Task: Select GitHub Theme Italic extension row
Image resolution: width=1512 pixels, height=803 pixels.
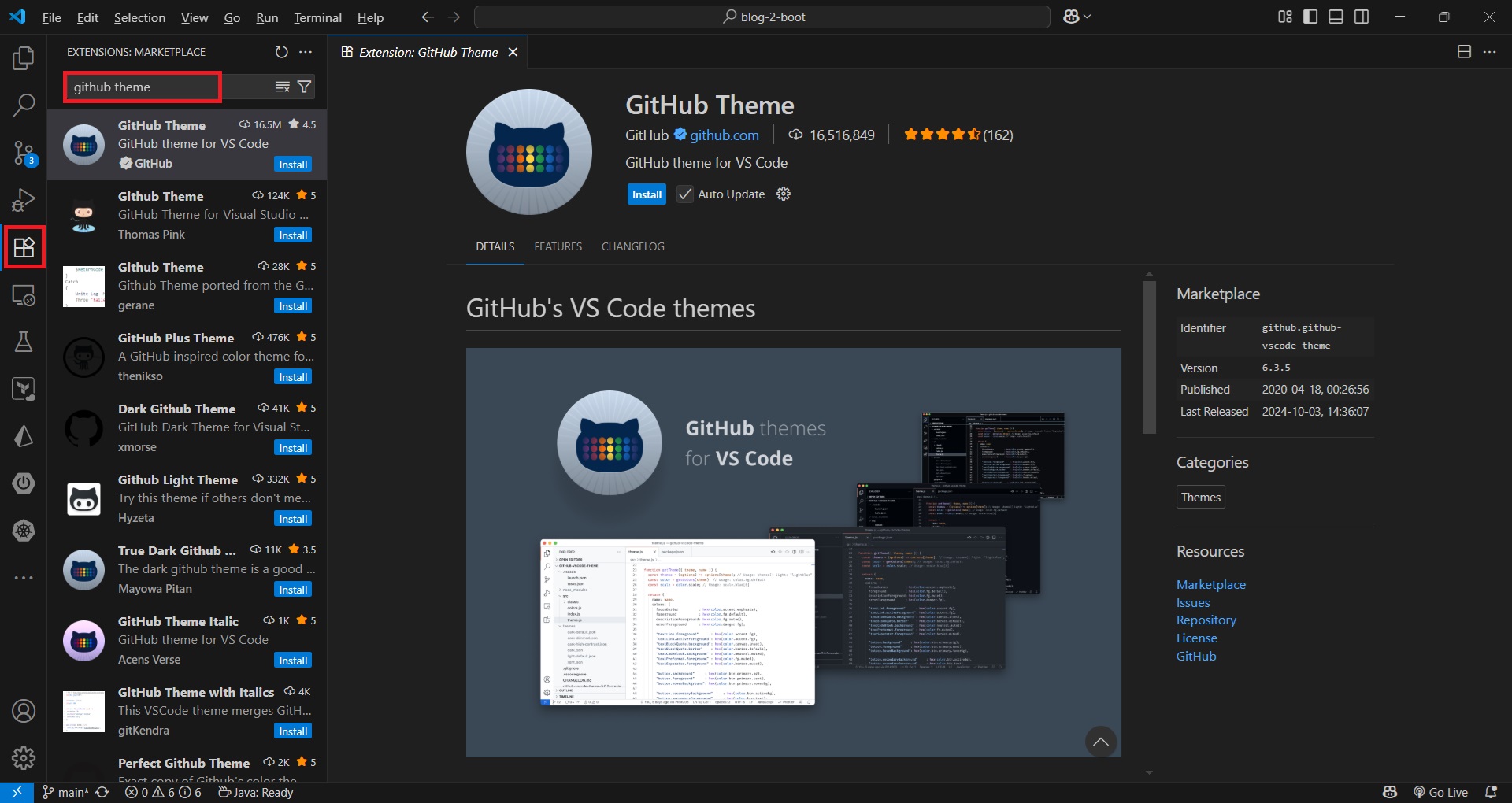Action: (187, 642)
